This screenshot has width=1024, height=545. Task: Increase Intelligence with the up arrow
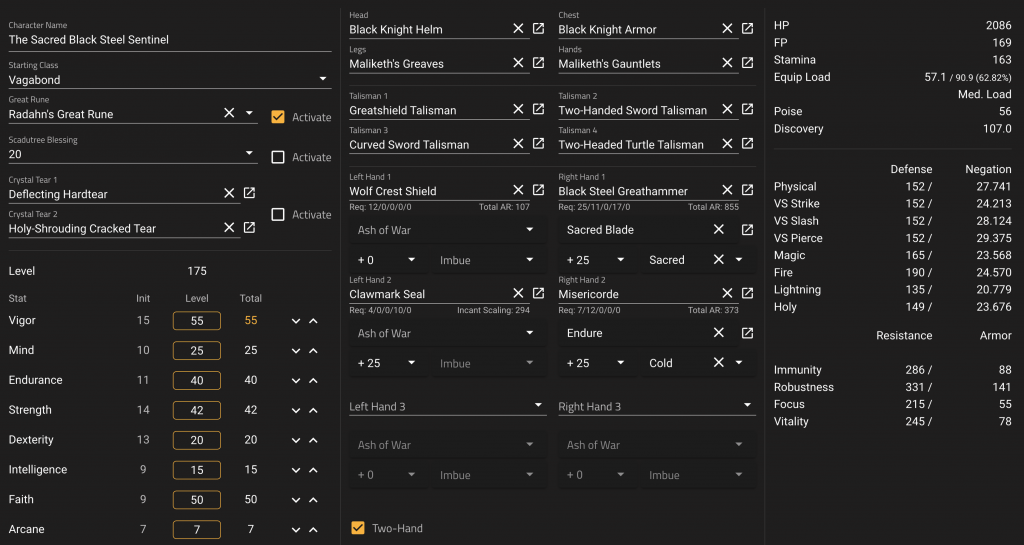(313, 470)
